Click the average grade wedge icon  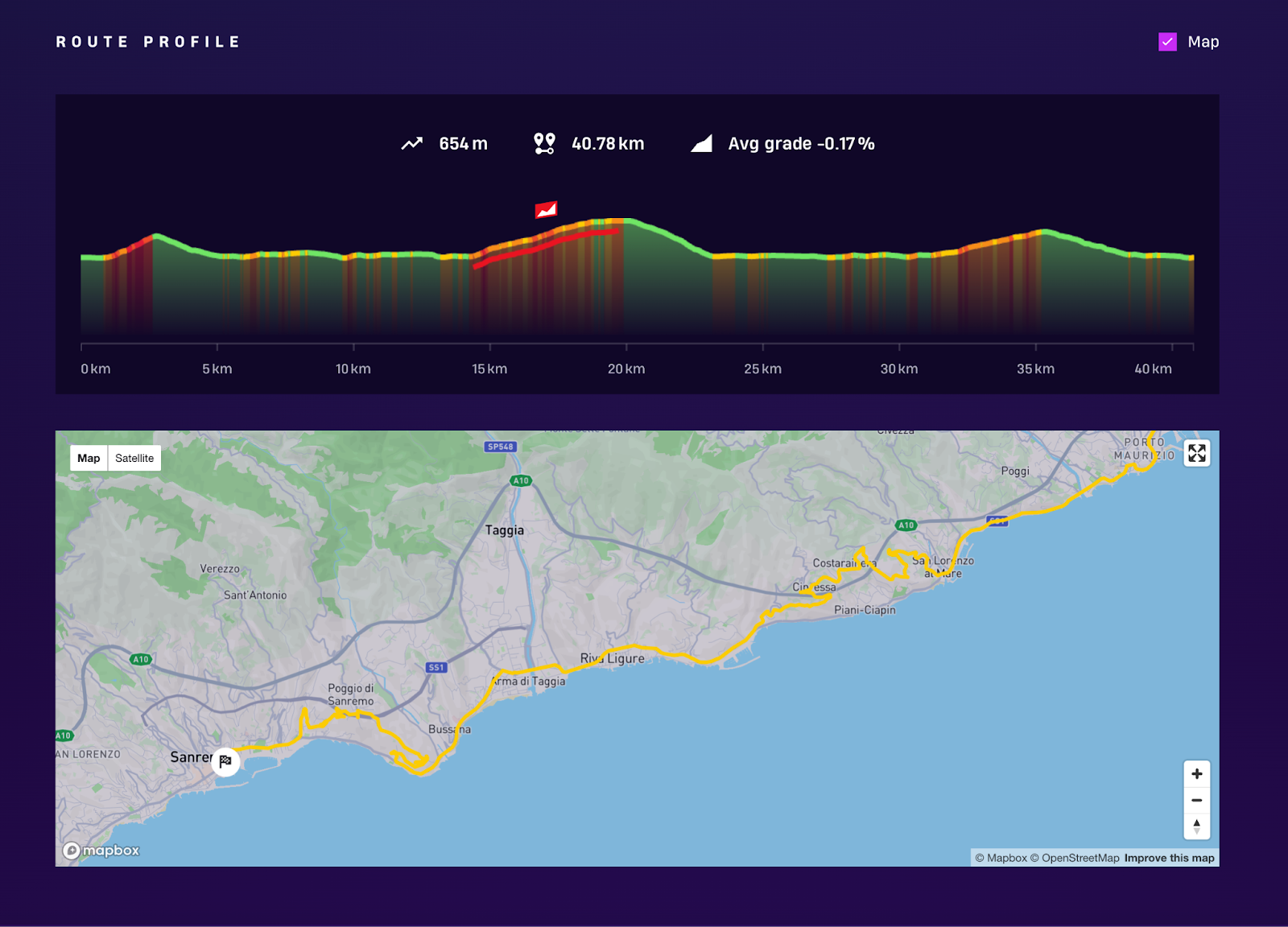(x=700, y=144)
